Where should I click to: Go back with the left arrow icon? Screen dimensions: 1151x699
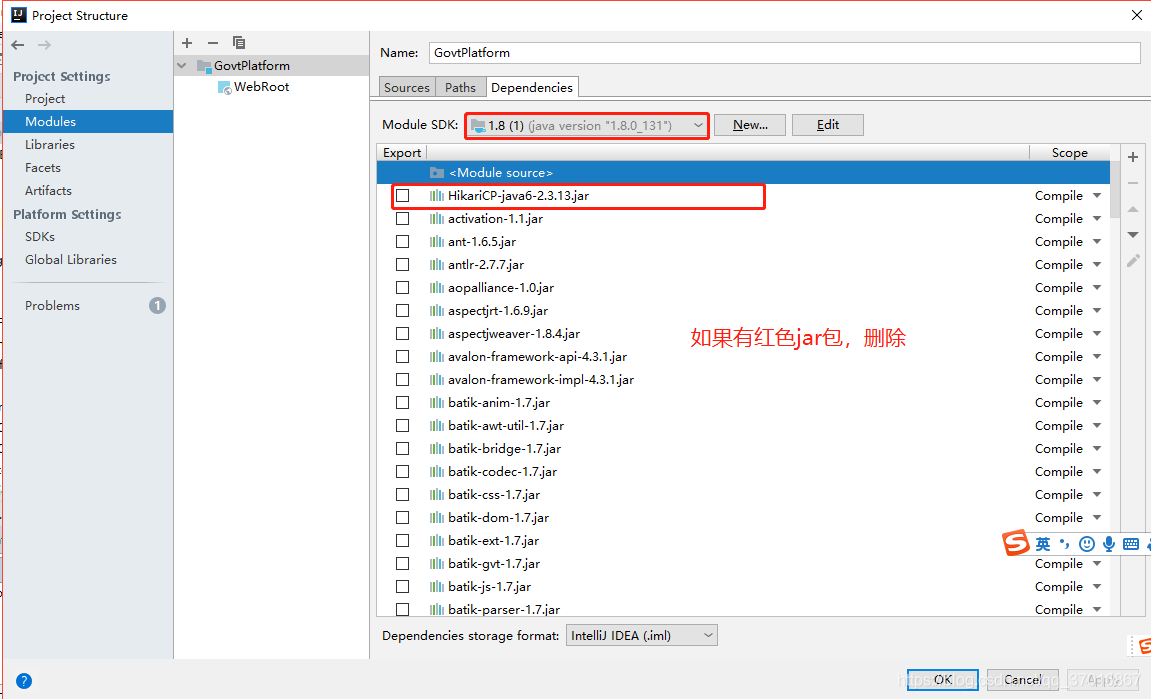coord(18,45)
